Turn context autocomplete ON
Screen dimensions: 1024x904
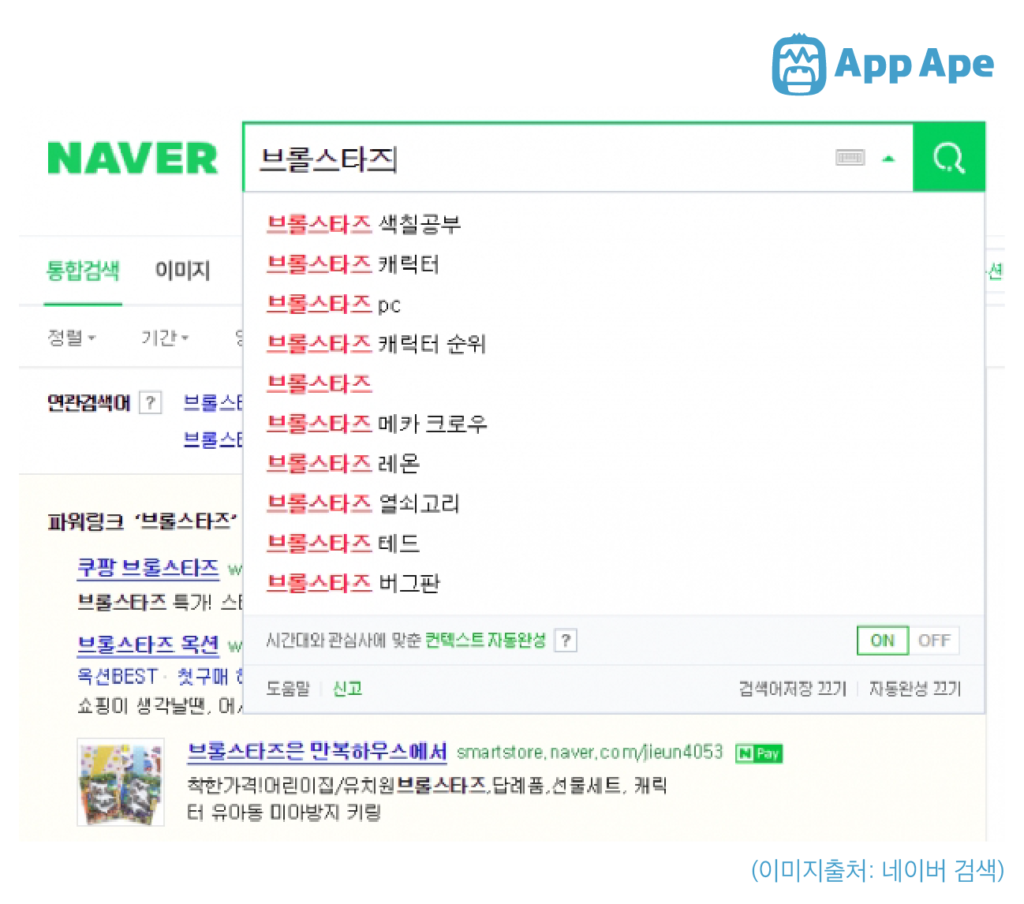pos(882,640)
